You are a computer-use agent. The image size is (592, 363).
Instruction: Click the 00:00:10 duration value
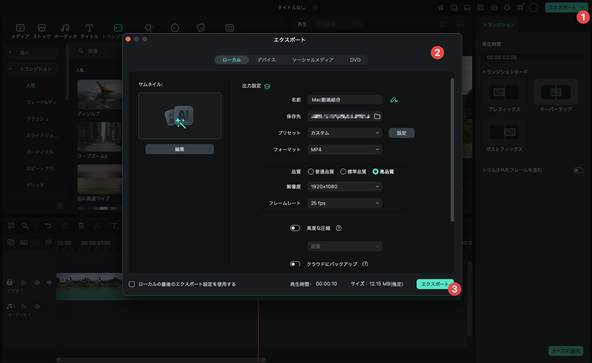point(326,284)
